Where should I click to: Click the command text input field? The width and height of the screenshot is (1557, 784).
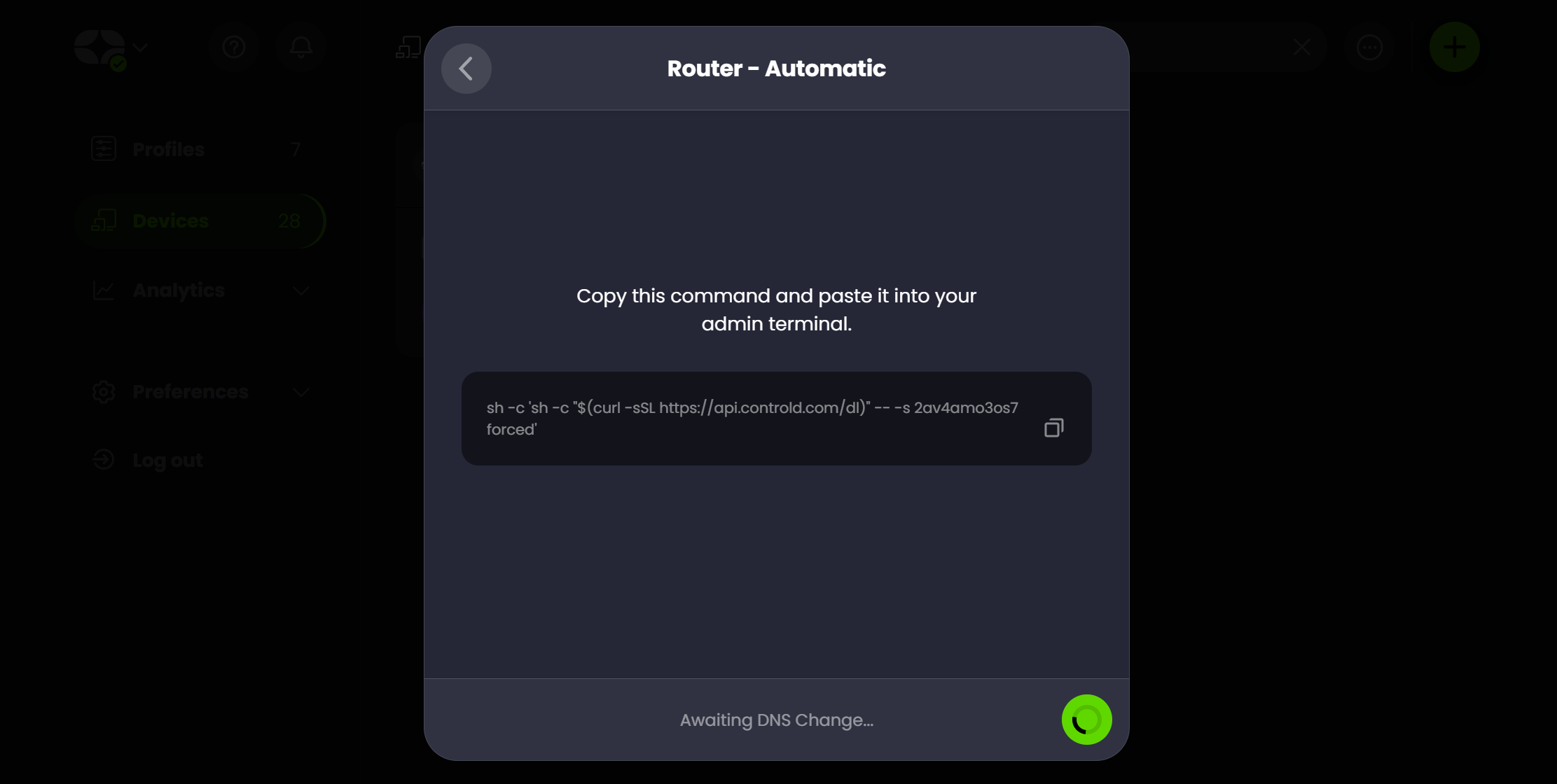[x=776, y=418]
